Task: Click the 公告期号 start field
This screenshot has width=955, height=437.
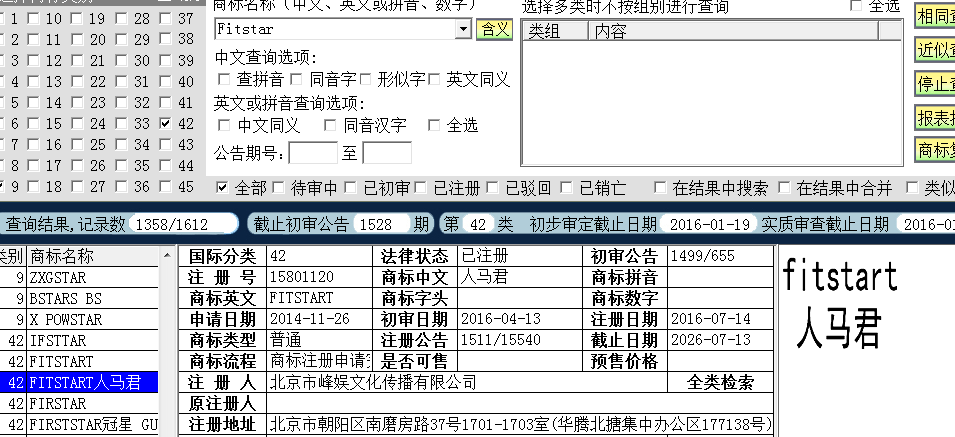Action: click(313, 153)
